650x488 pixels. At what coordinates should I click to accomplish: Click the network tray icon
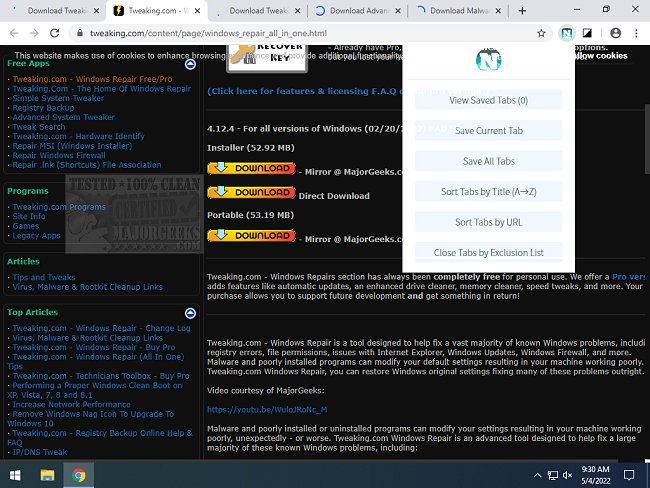(553, 475)
